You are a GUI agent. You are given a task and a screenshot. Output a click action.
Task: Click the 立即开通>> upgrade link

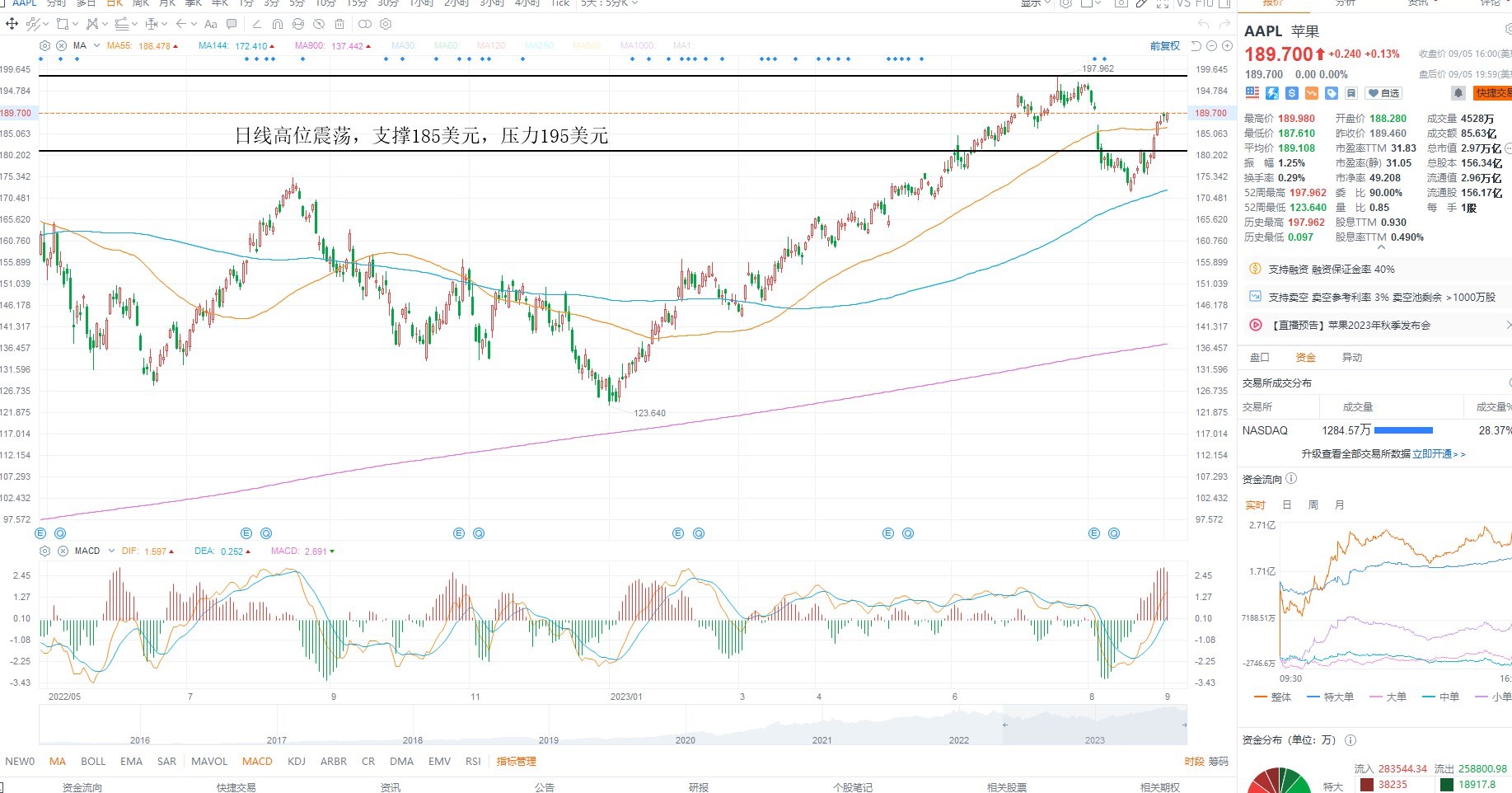(x=1439, y=453)
